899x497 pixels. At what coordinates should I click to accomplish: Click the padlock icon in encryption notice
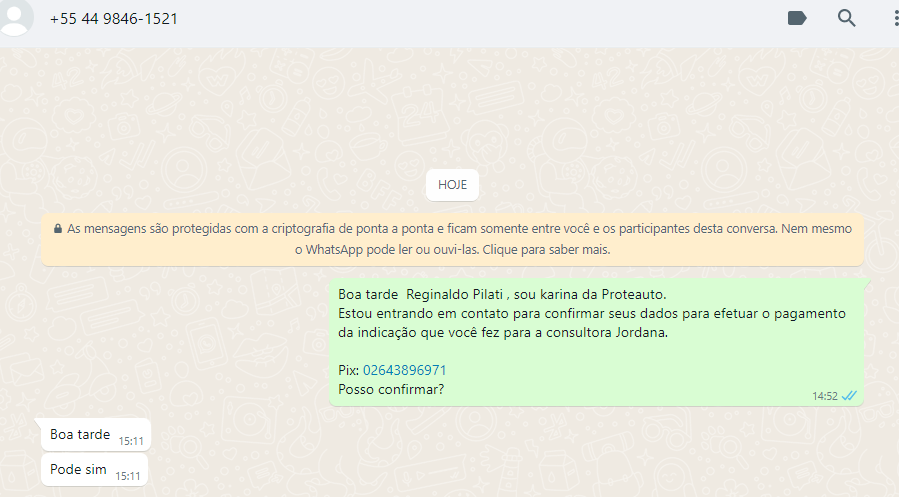[58, 229]
